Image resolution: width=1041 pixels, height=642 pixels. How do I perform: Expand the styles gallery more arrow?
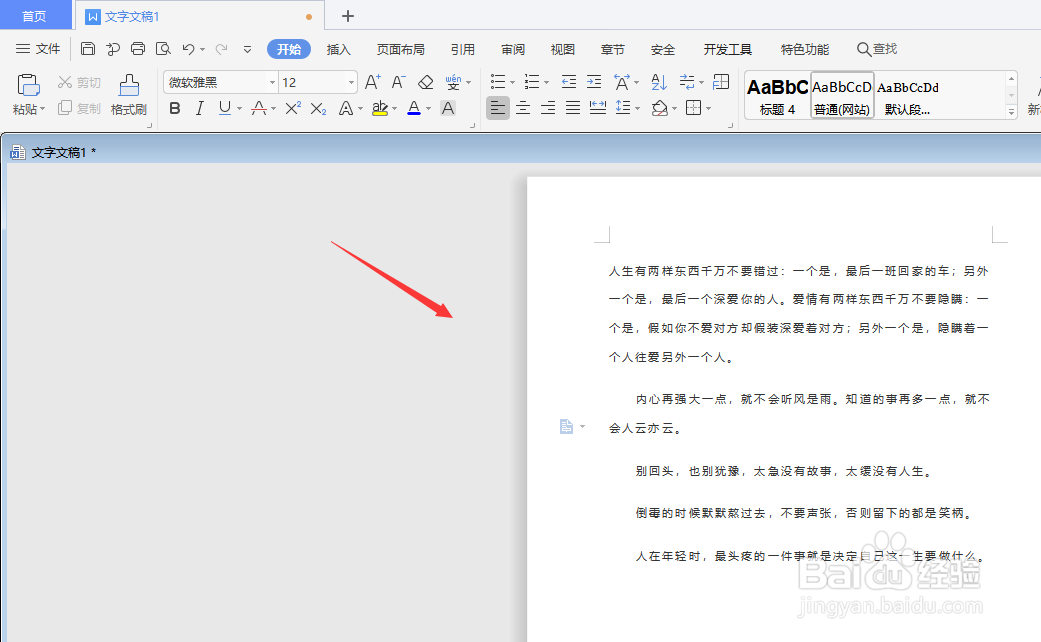(x=1012, y=112)
